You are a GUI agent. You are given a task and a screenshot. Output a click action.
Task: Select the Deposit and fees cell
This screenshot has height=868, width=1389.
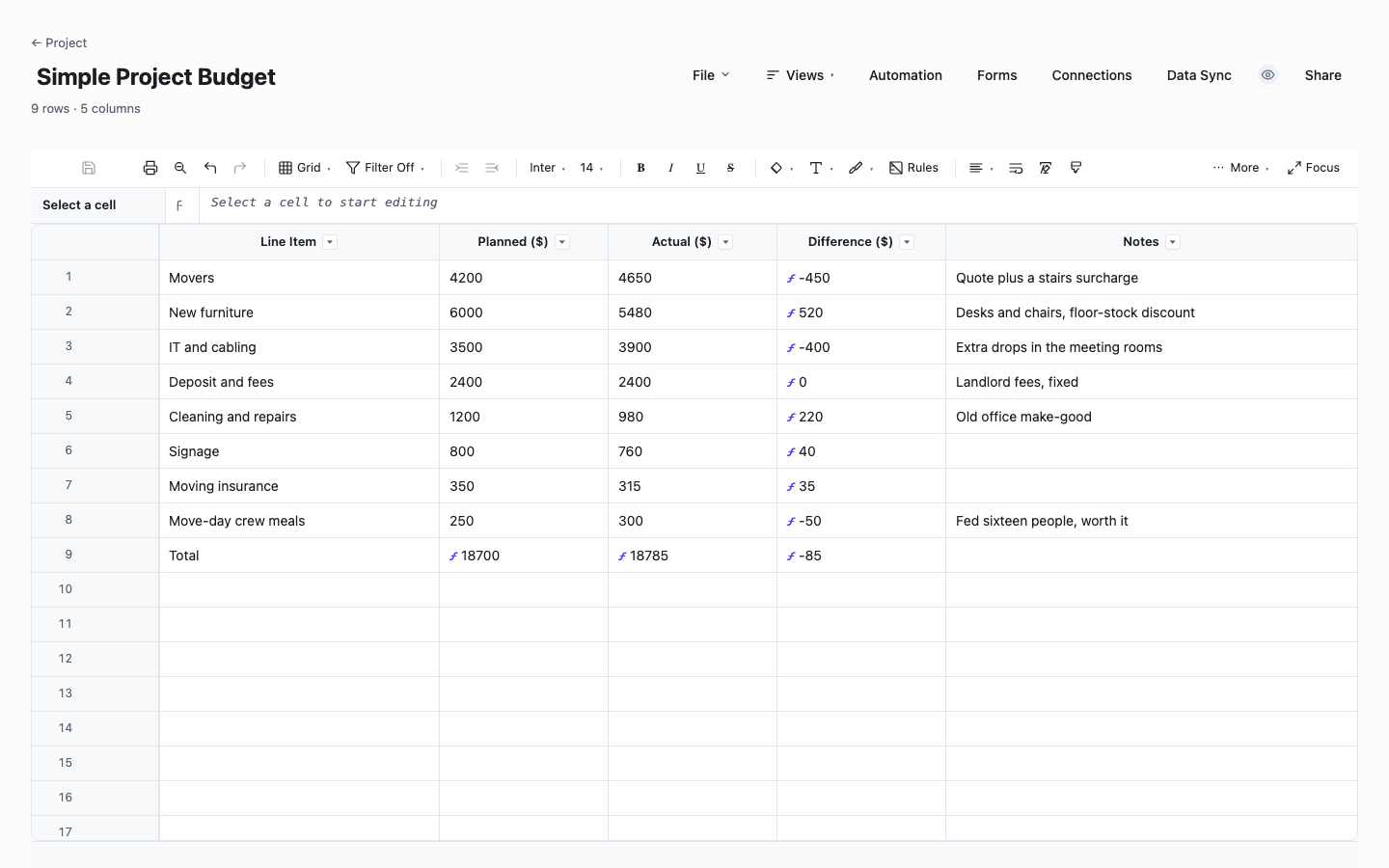299,382
